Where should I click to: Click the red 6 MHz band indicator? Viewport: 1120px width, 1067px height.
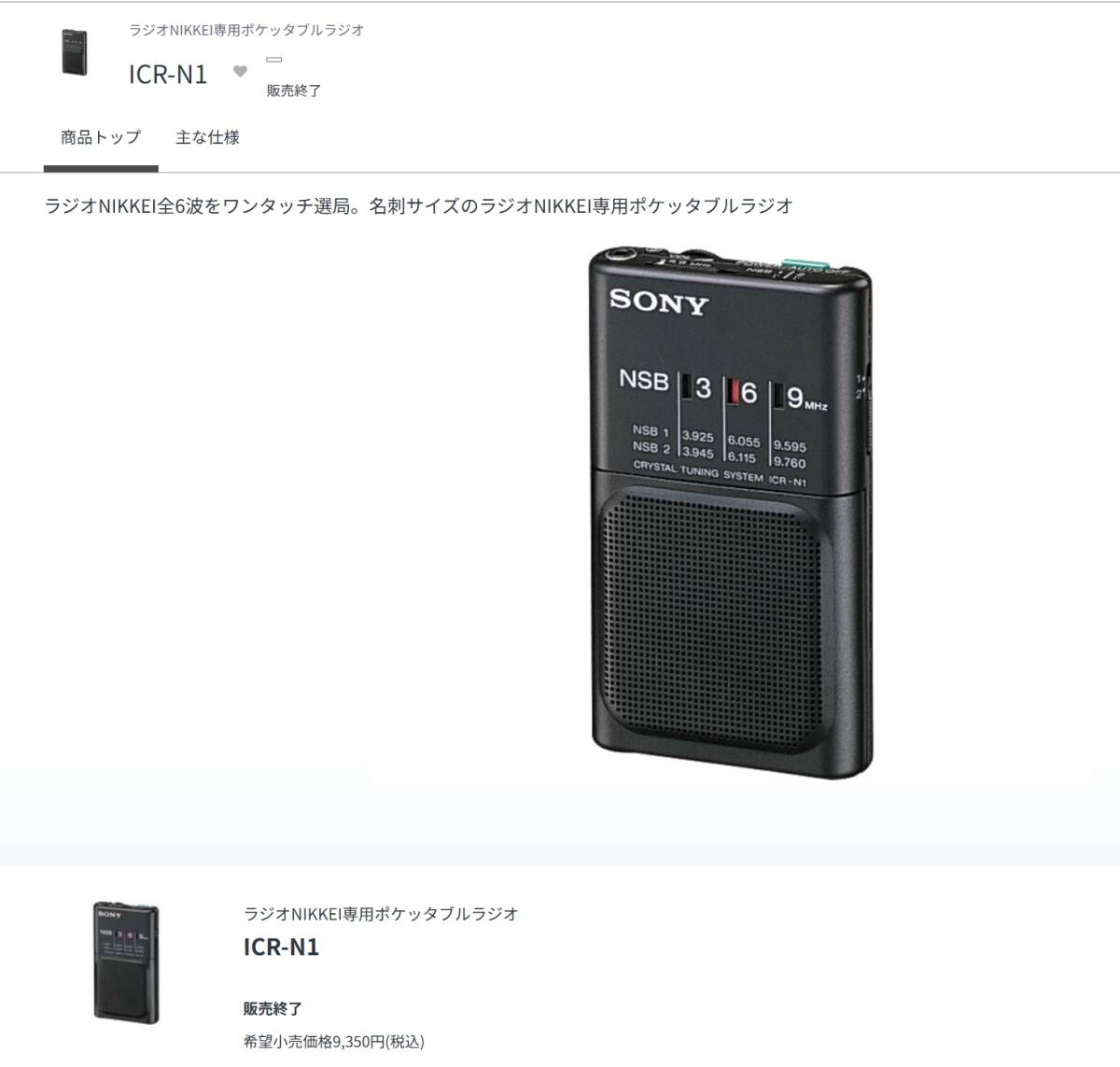tap(734, 391)
